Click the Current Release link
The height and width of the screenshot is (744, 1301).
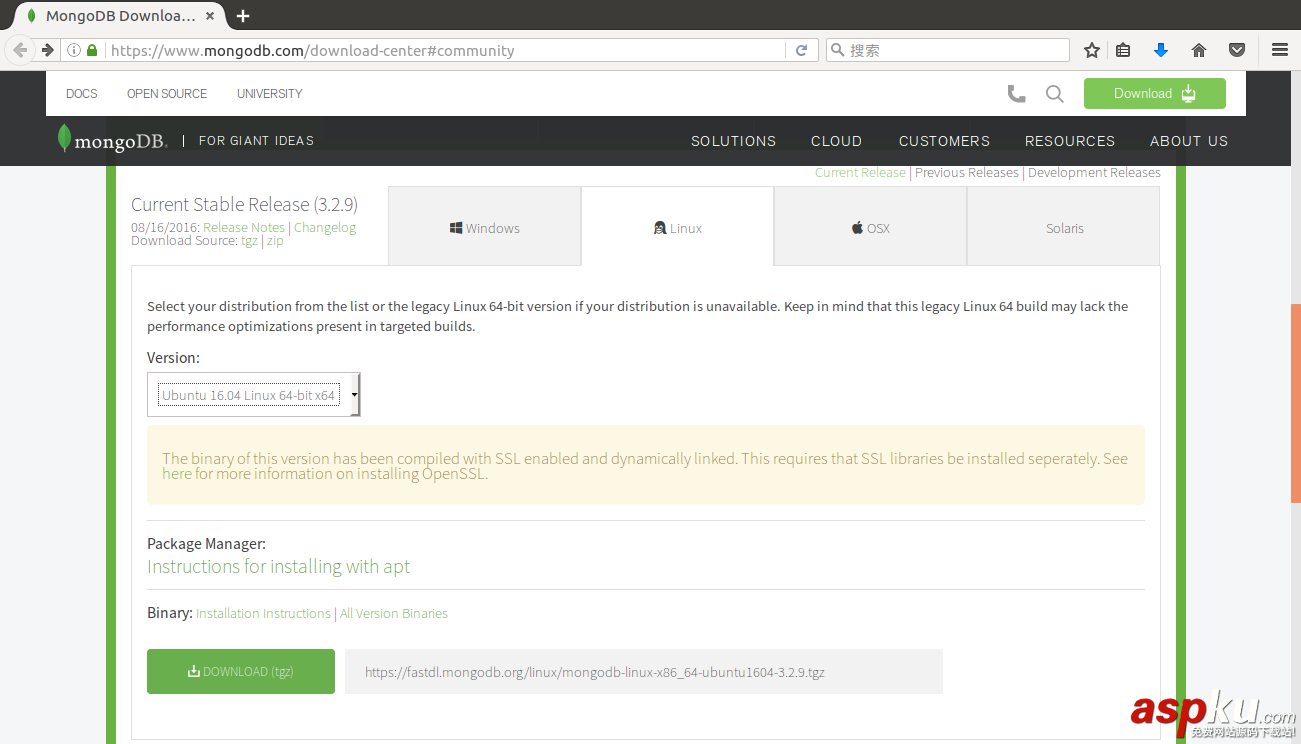pyautogui.click(x=860, y=172)
